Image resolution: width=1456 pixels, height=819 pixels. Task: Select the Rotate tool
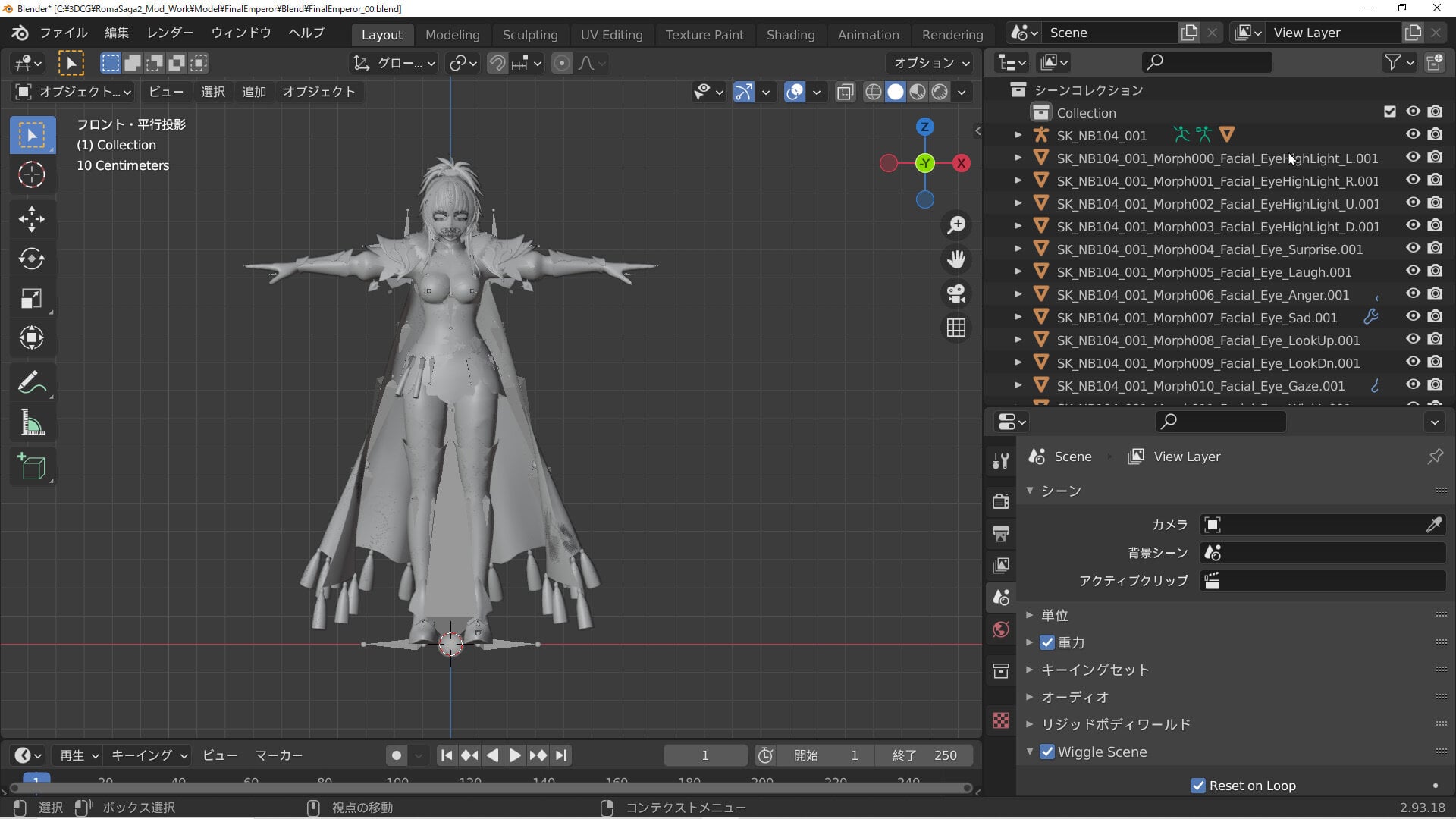[32, 259]
